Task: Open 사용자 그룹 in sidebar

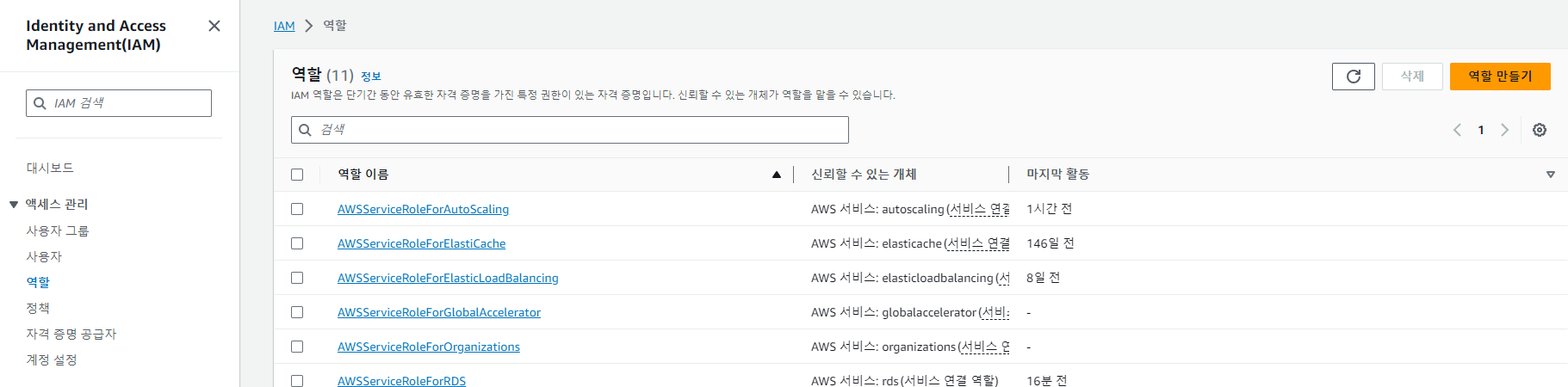Action: [x=58, y=230]
